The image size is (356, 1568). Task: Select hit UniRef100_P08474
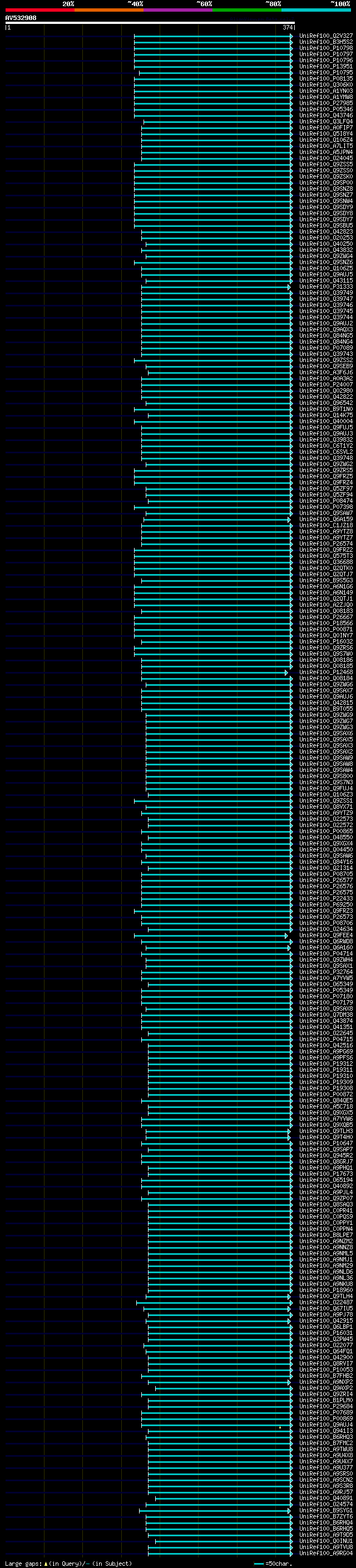coord(325,501)
